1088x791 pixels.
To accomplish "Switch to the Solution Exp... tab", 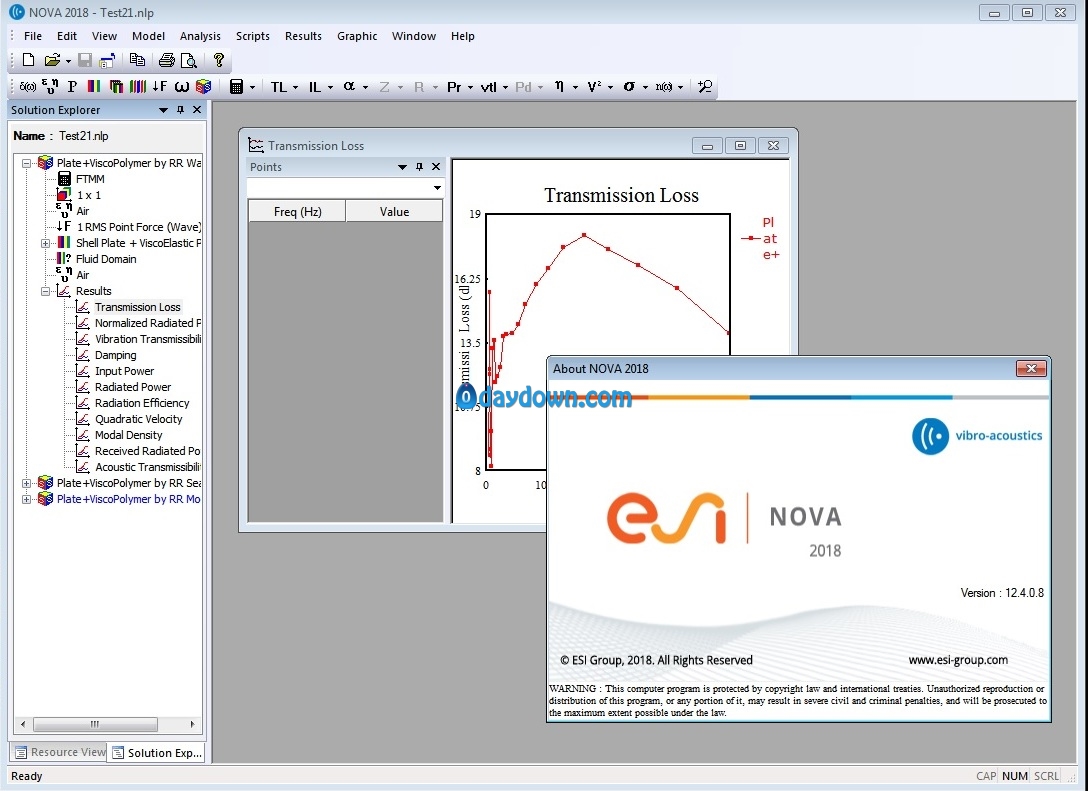I will [x=157, y=753].
